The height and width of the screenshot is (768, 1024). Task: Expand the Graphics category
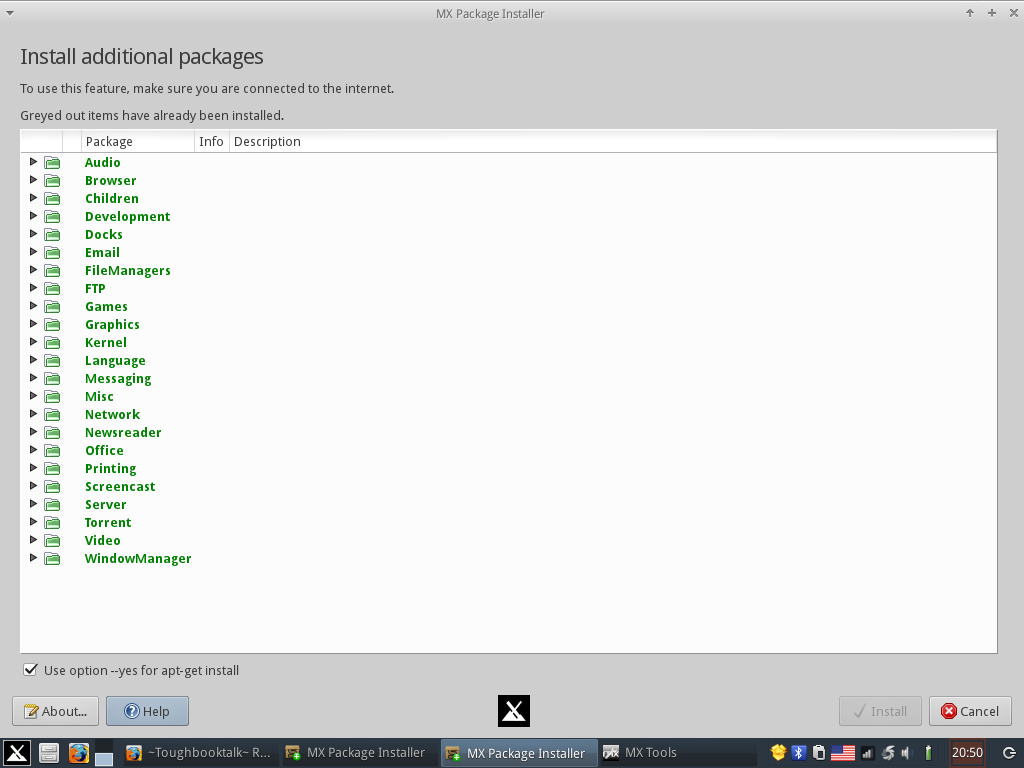33,324
